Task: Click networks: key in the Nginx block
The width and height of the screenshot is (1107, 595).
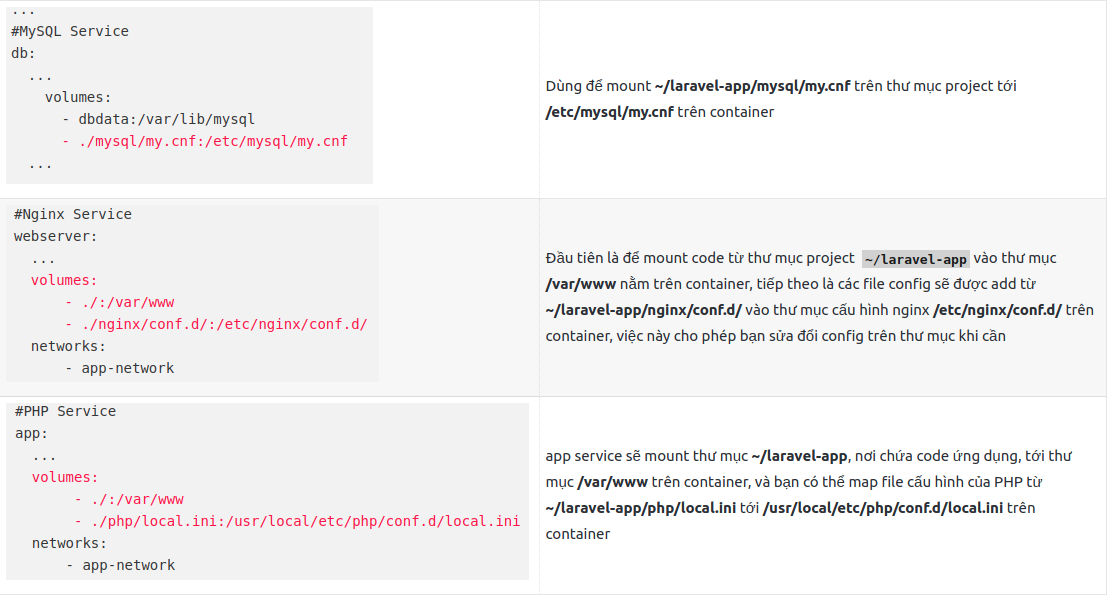Action: [68, 346]
